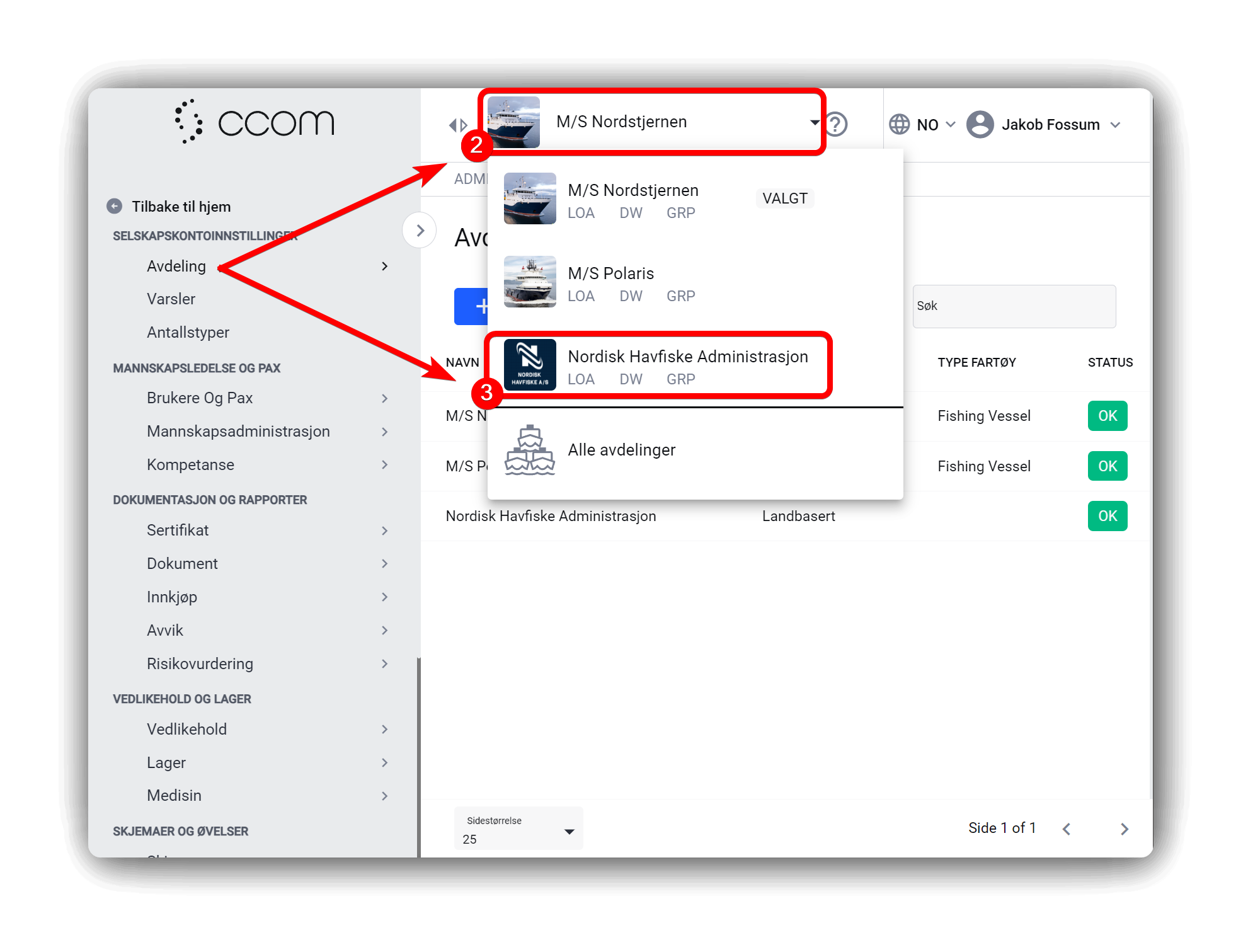Click the Side 1 of 1 pagination text

pos(1002,828)
